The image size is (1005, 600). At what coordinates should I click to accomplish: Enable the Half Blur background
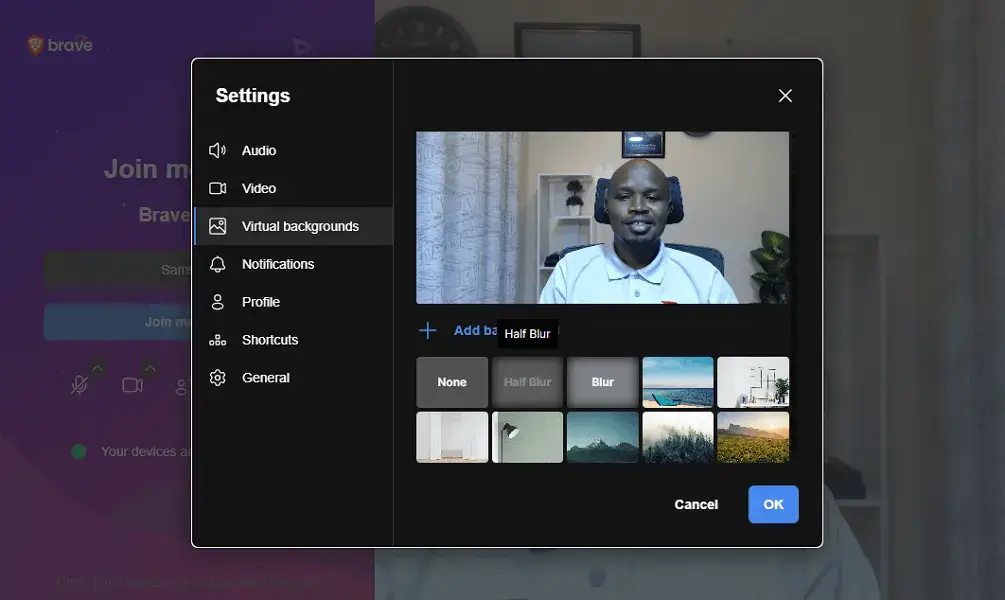[x=527, y=382]
